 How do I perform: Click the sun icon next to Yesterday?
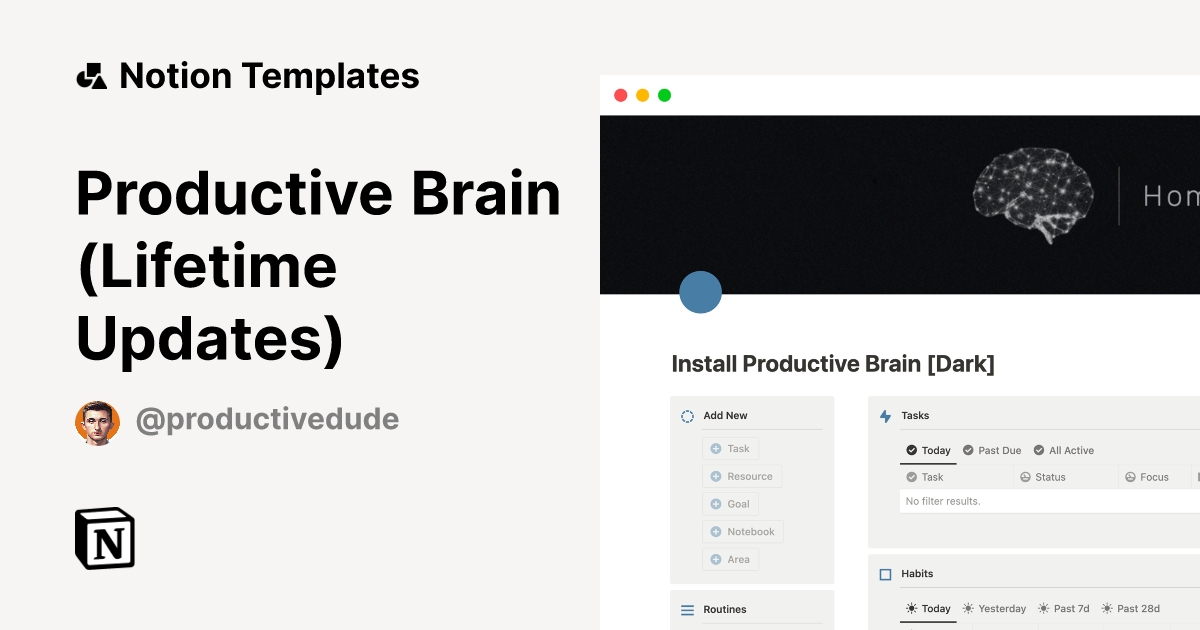[967, 608]
